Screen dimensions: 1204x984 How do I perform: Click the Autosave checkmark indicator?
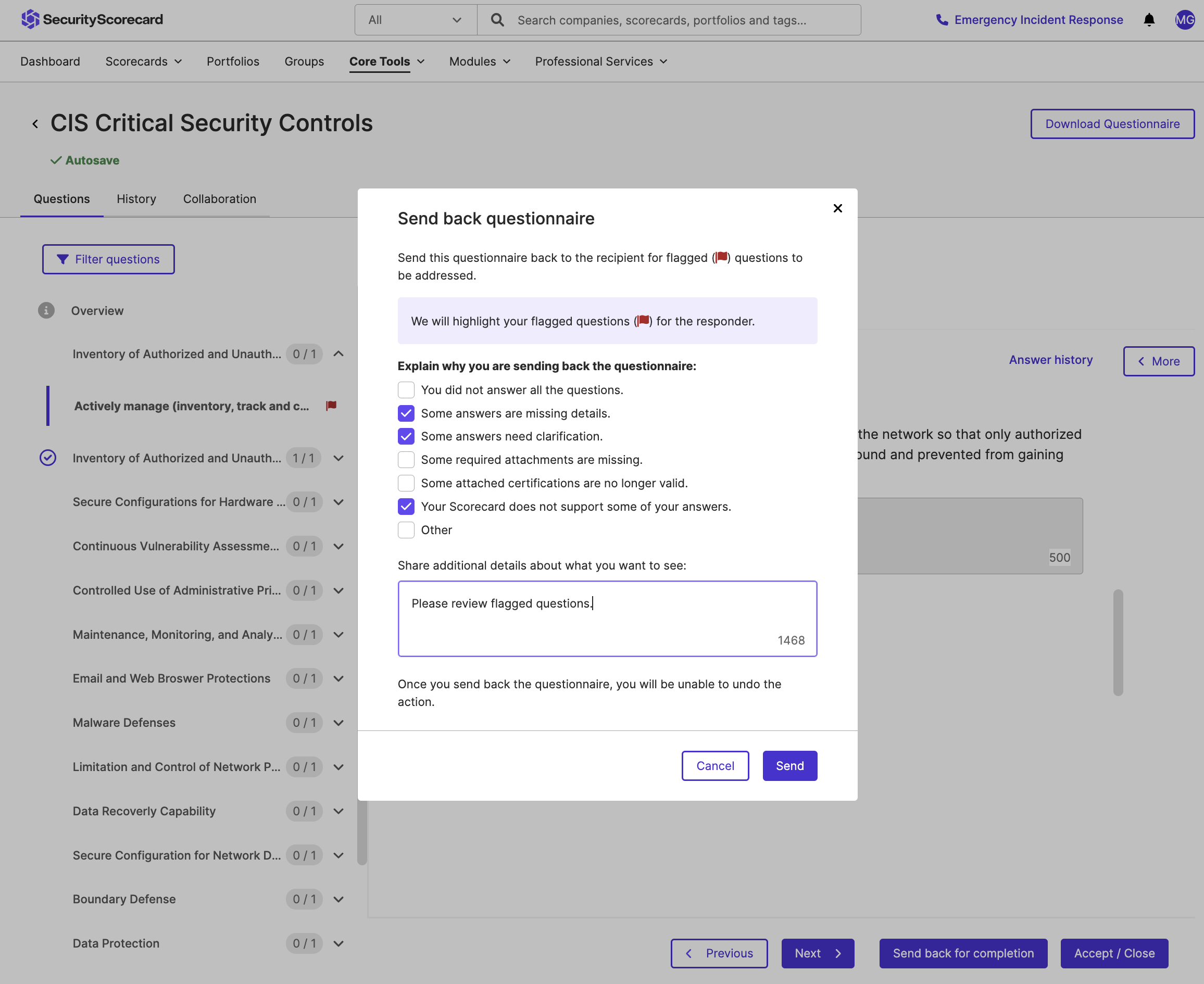point(56,160)
